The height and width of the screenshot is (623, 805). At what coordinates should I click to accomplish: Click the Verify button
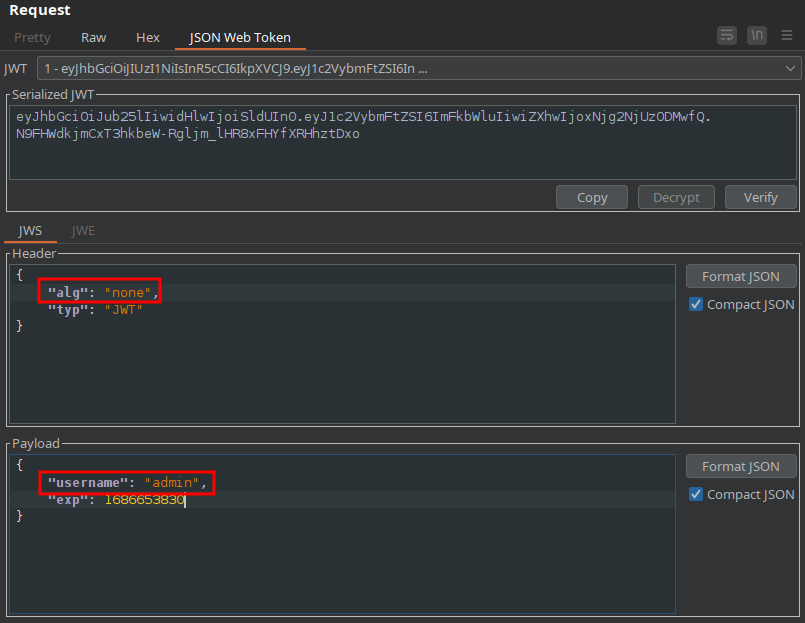click(760, 197)
